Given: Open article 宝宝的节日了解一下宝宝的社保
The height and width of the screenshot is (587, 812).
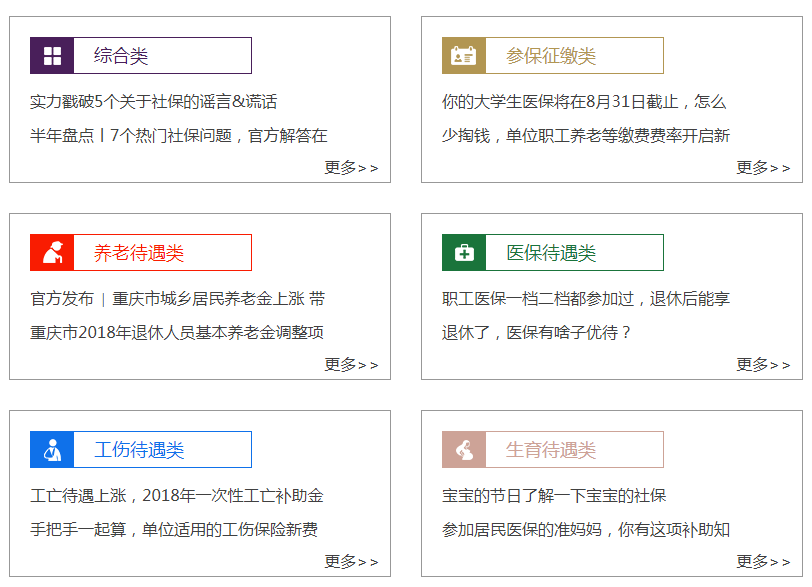Looking at the screenshot, I should tap(554, 496).
